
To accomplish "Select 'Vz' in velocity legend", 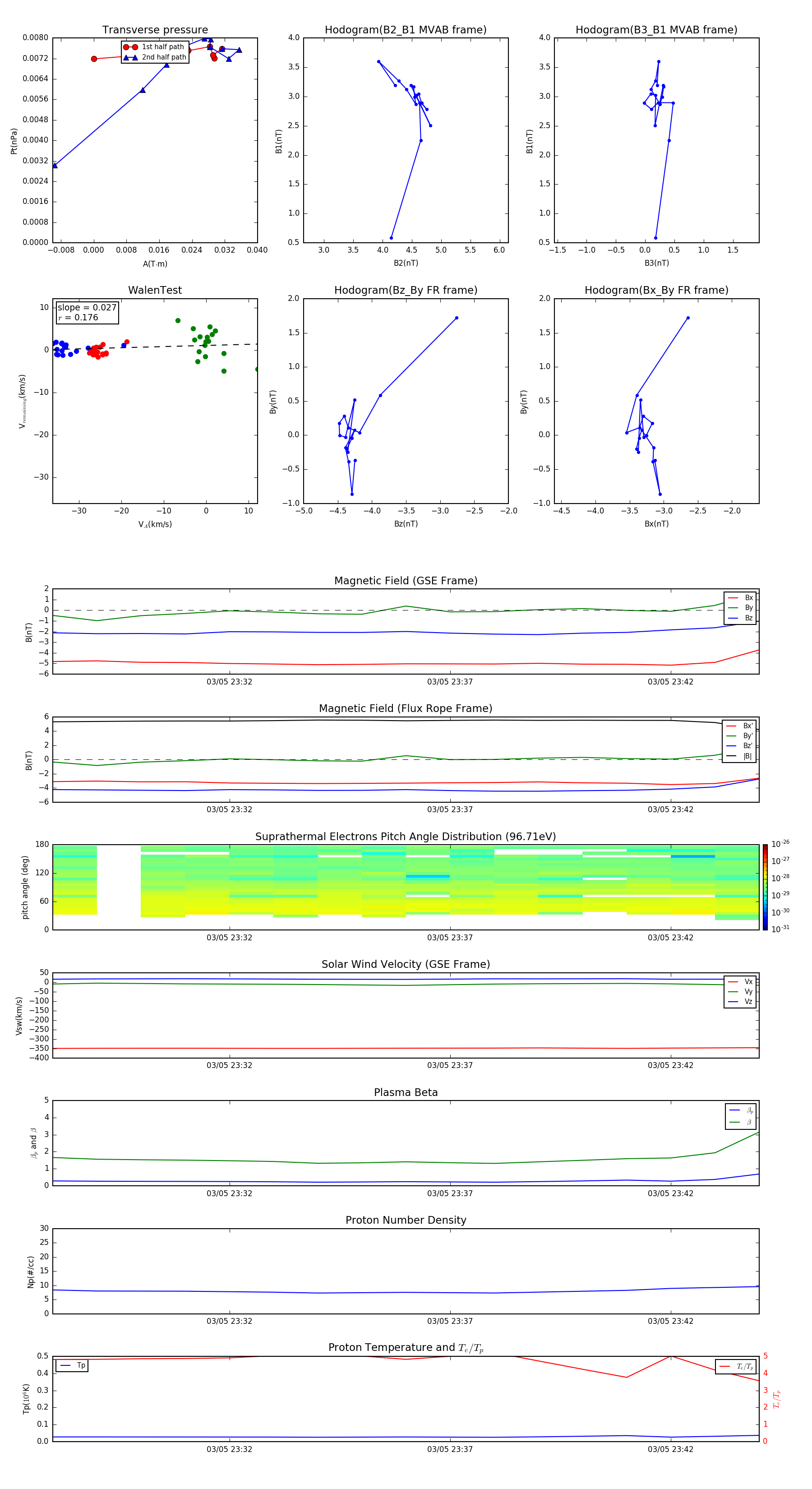I will 740,1002.
